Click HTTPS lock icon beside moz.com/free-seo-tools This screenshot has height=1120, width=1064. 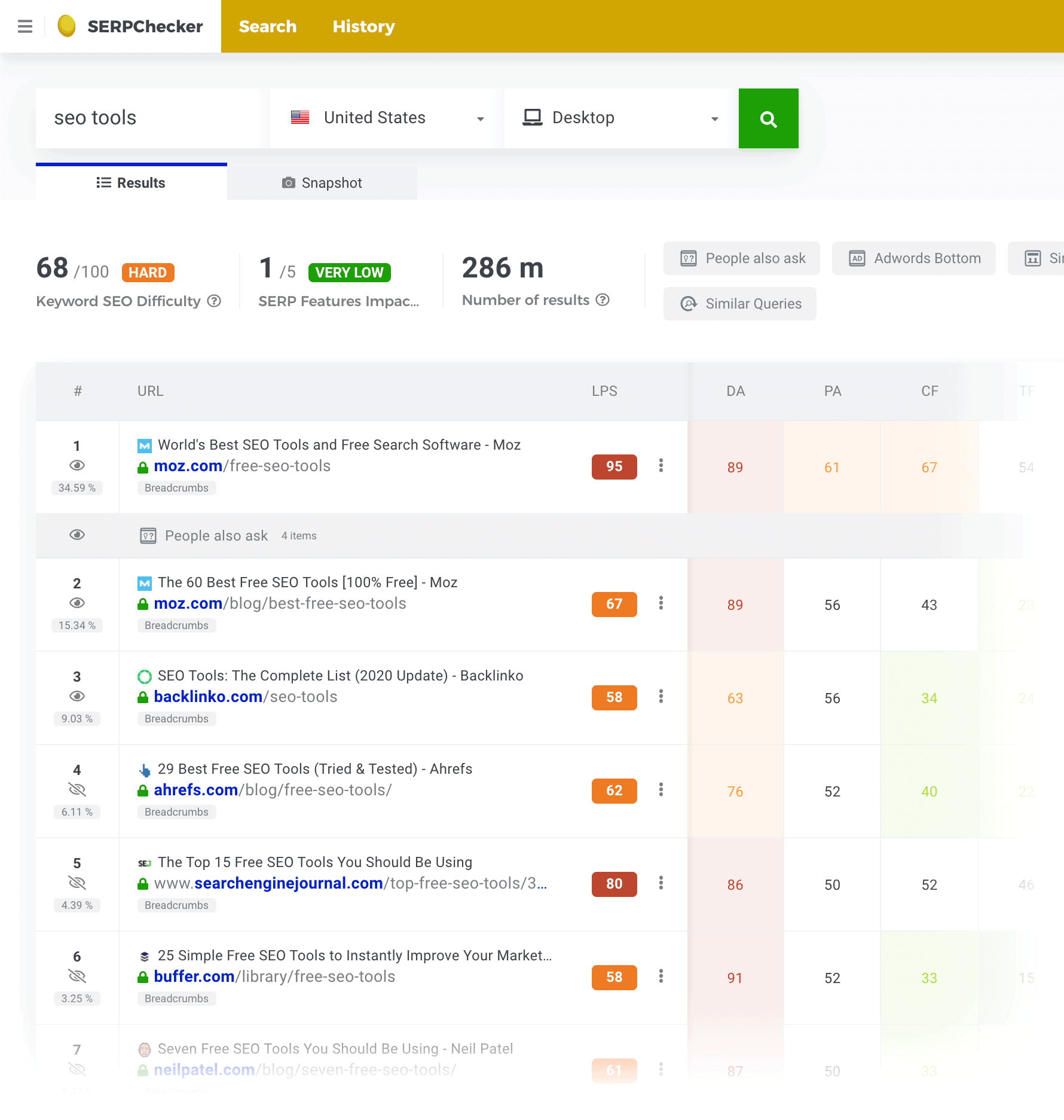click(143, 467)
